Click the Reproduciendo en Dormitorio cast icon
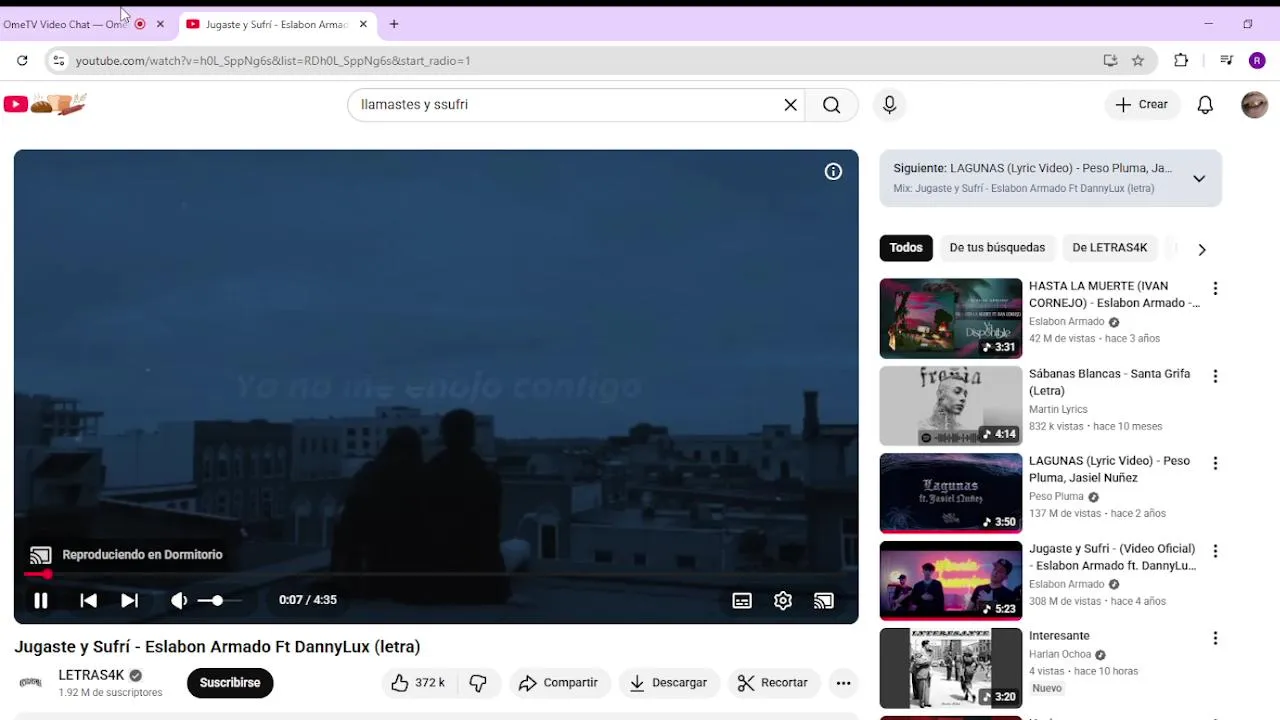1280x720 pixels. point(40,555)
